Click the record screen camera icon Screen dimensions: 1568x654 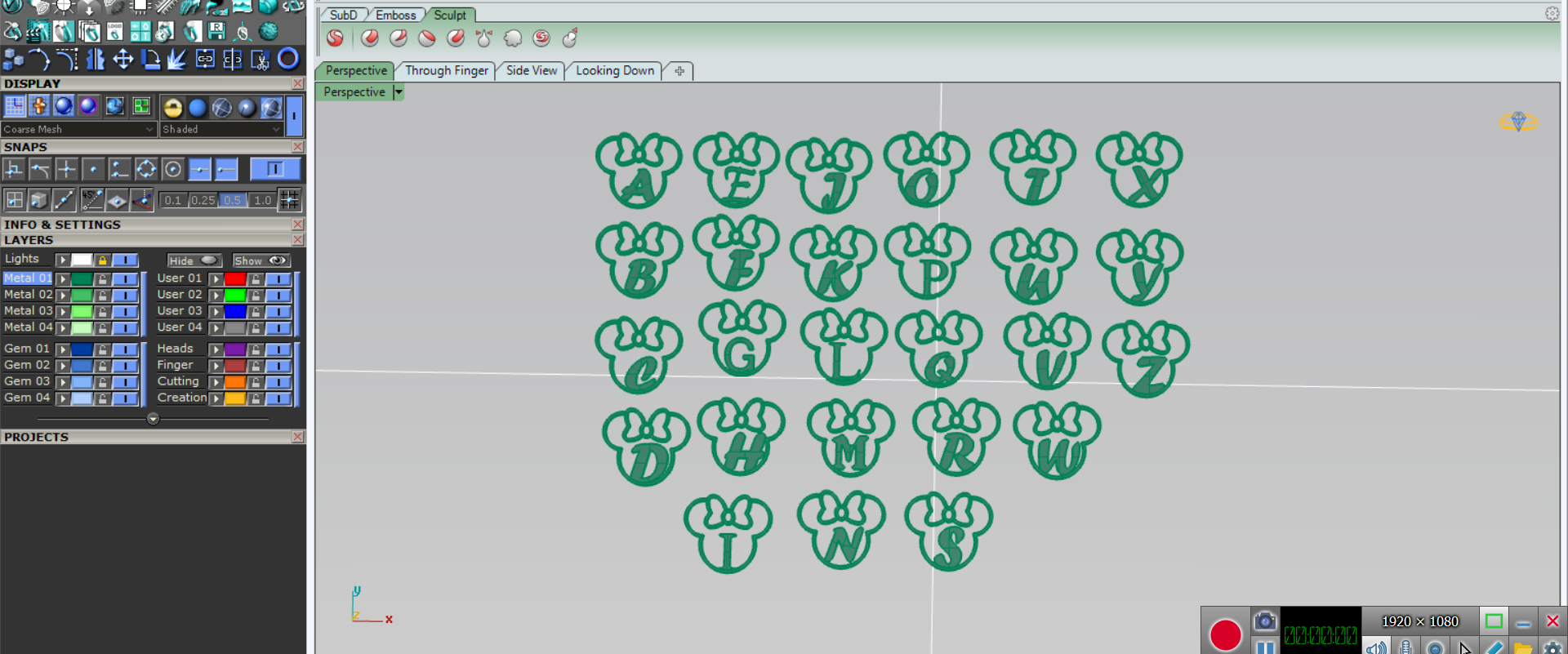point(1264,621)
